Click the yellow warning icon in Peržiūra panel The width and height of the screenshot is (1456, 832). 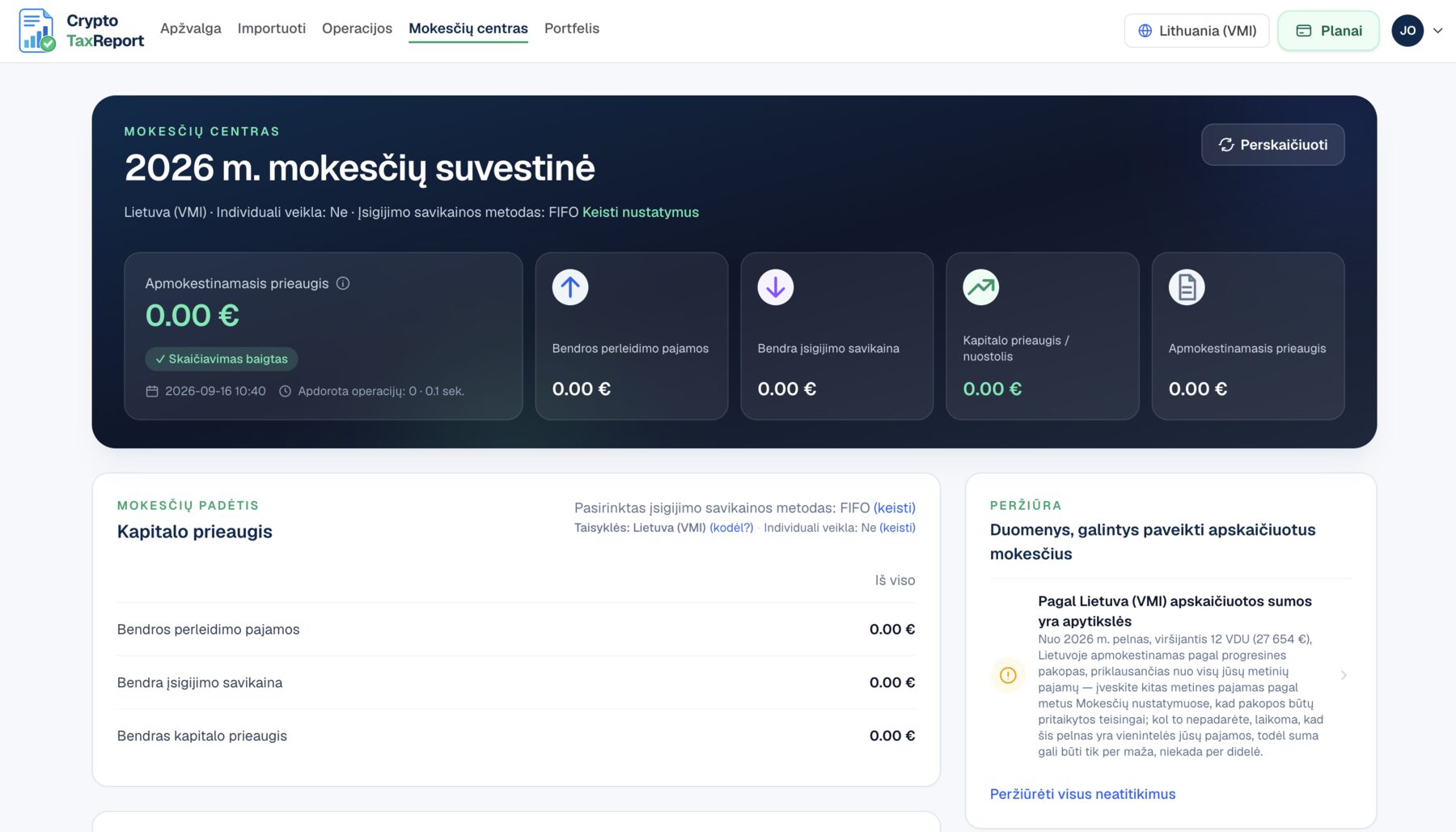tap(1008, 675)
